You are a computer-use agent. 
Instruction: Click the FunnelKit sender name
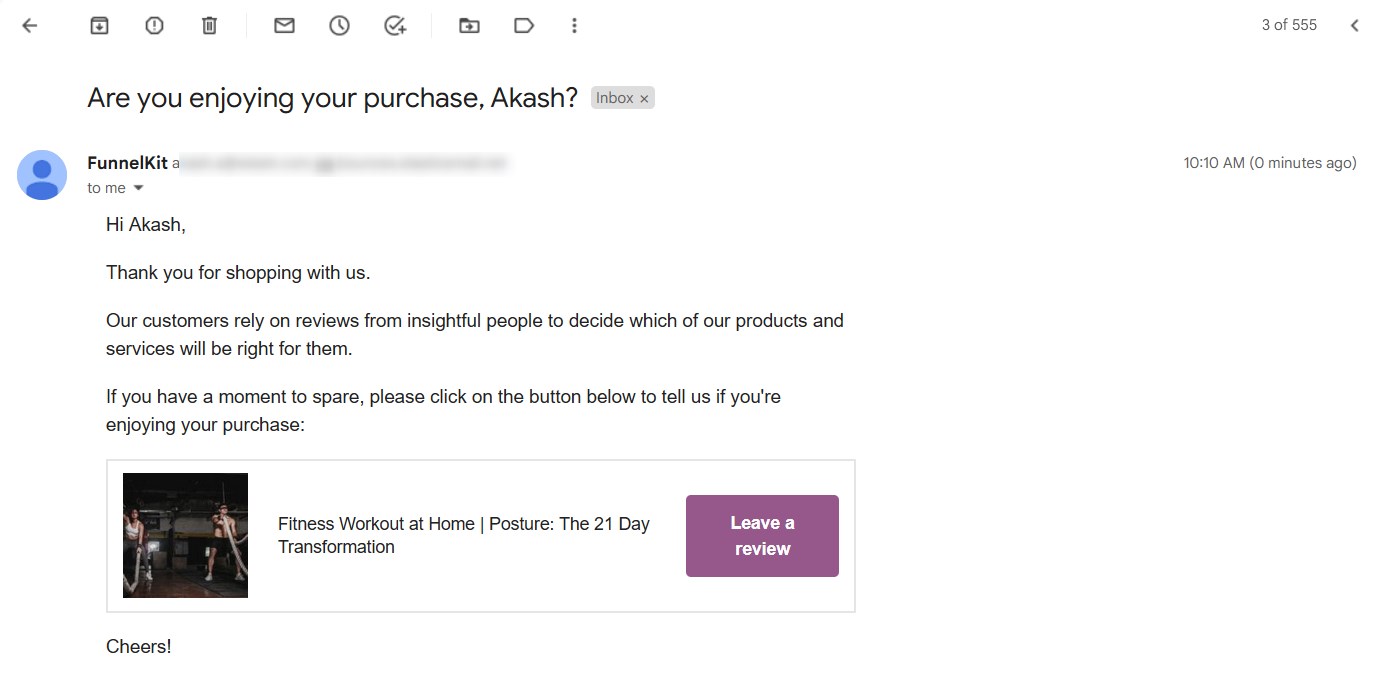127,163
